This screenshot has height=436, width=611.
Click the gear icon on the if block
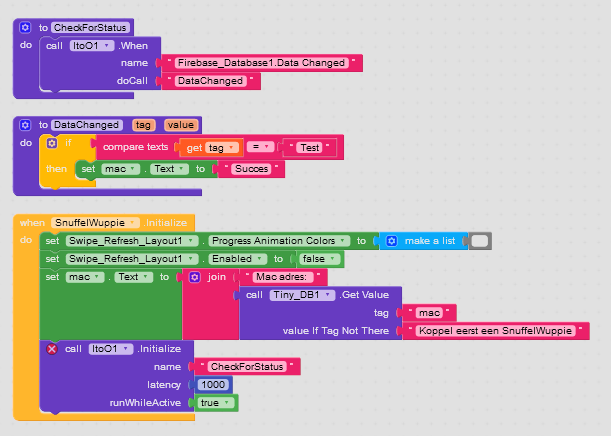[x=52, y=143]
